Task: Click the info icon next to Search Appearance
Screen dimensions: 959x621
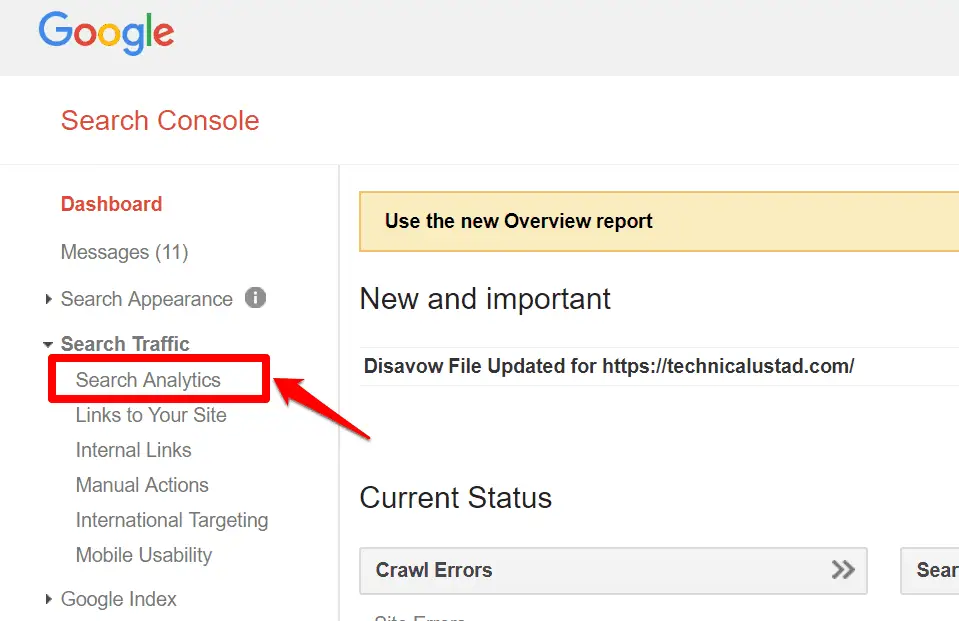Action: point(256,298)
